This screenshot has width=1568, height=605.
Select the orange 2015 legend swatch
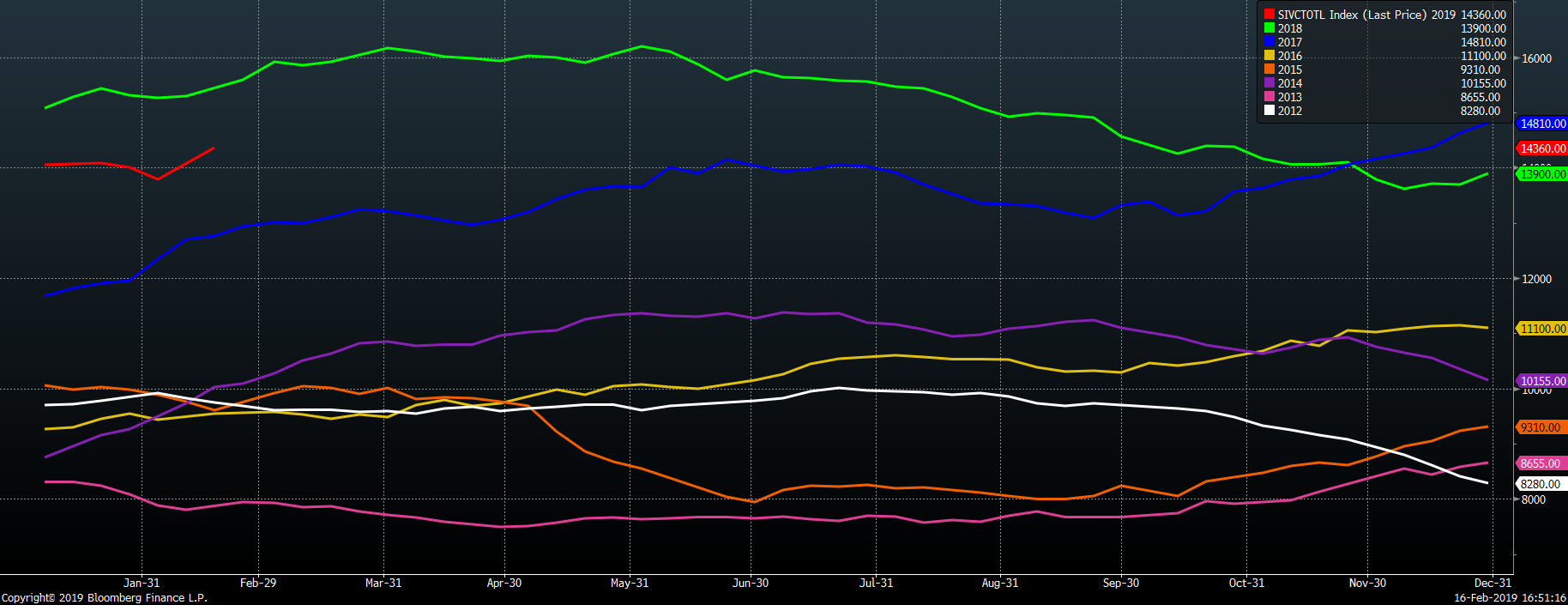[x=1269, y=70]
